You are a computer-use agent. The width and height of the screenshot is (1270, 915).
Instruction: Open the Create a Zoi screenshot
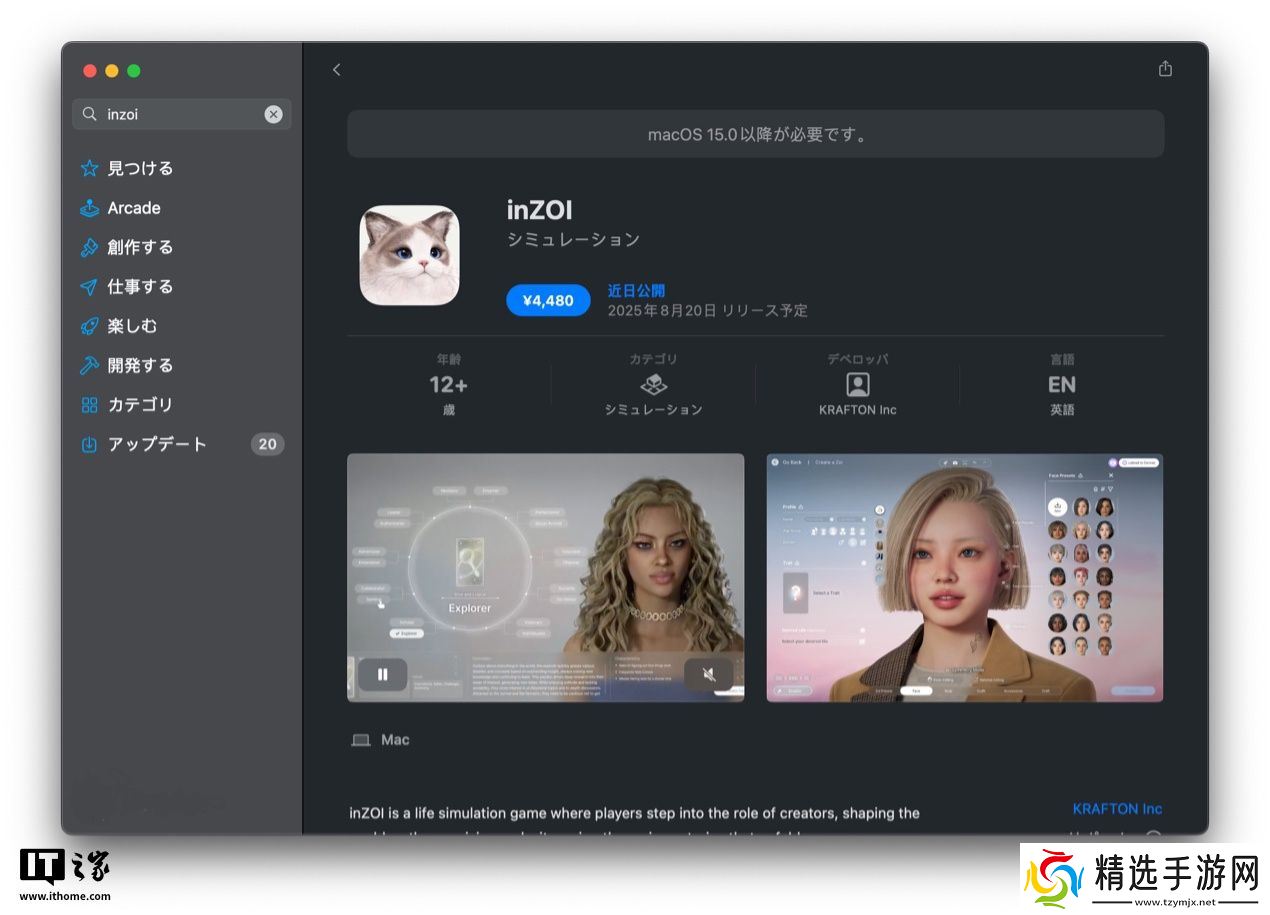tap(964, 577)
